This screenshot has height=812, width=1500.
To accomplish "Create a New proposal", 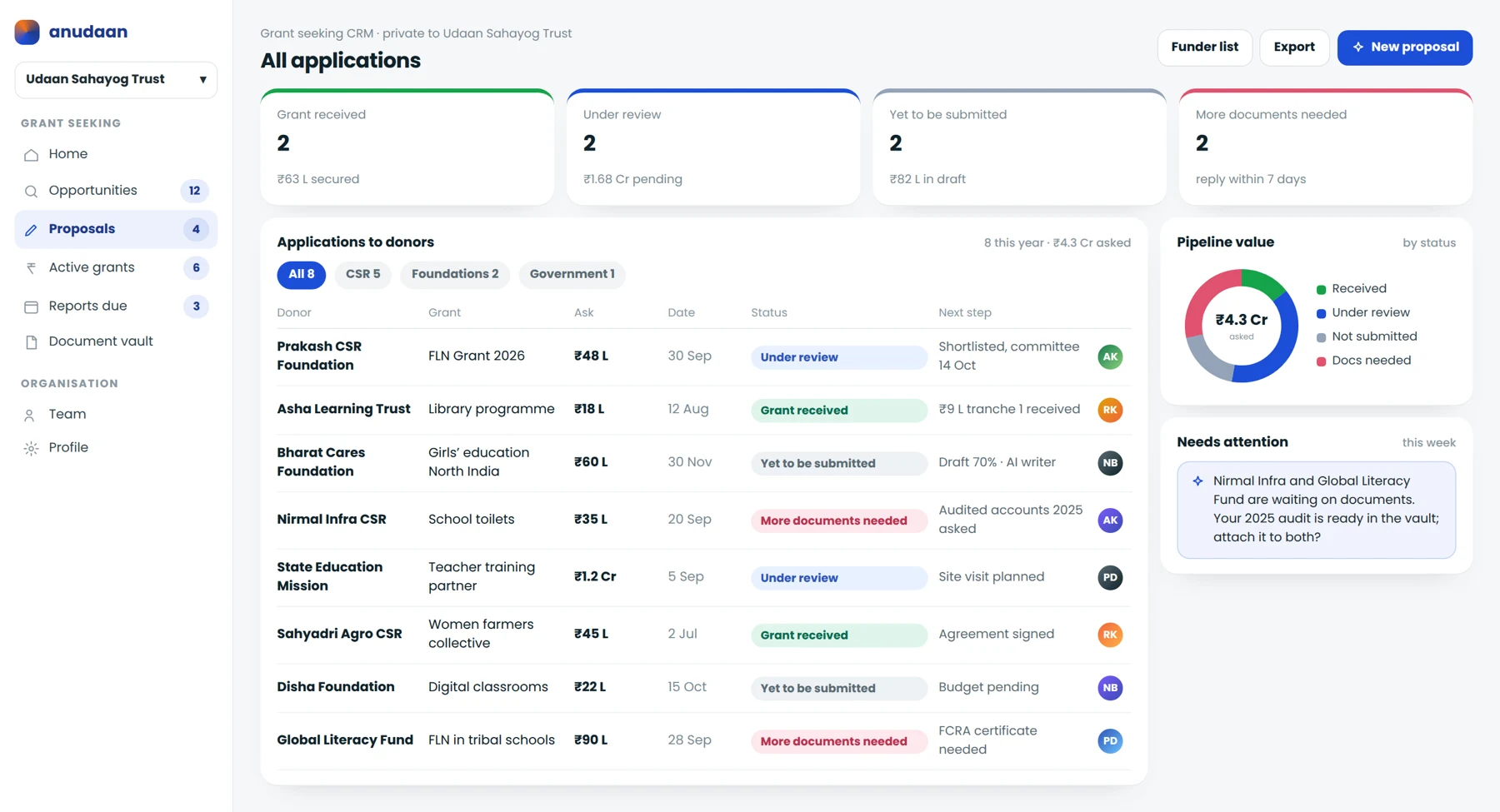I will coord(1405,47).
